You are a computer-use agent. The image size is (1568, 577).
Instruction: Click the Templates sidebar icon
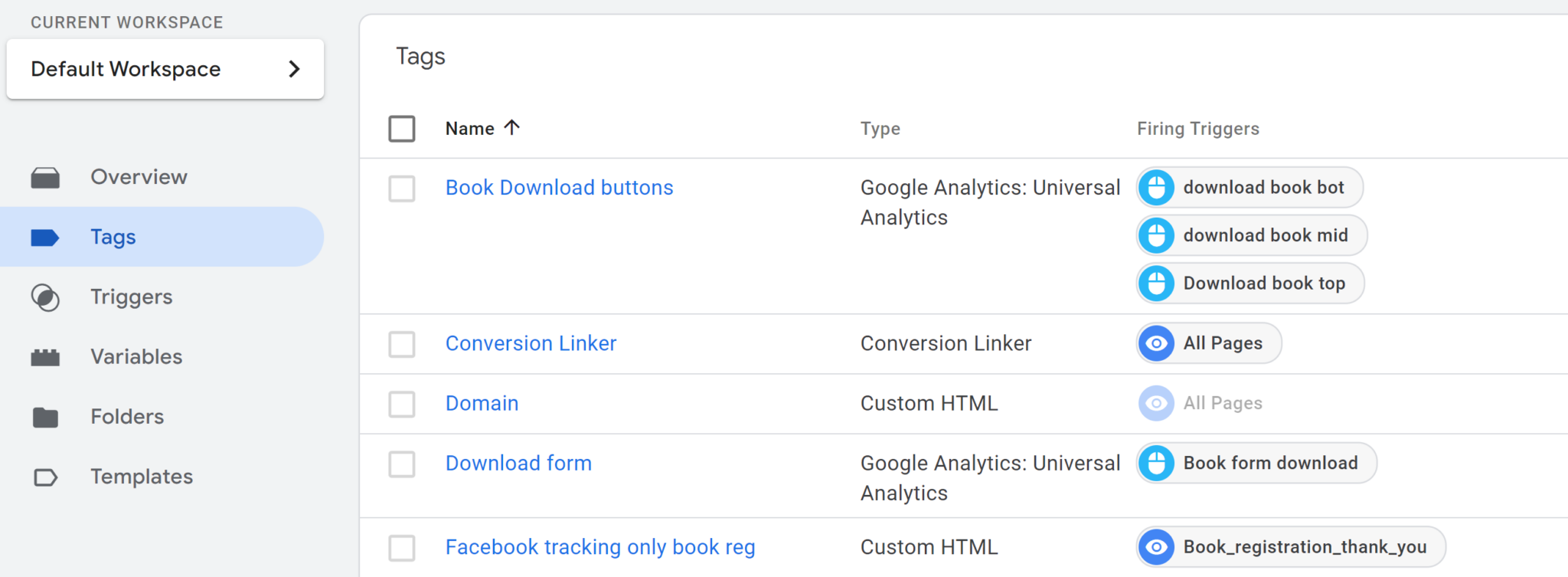[x=45, y=477]
